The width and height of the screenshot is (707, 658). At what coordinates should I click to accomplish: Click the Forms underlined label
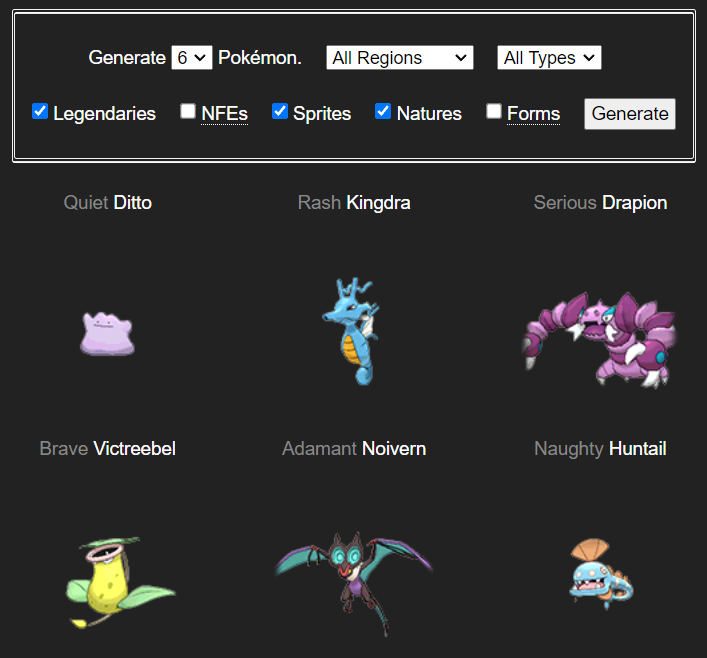point(533,114)
